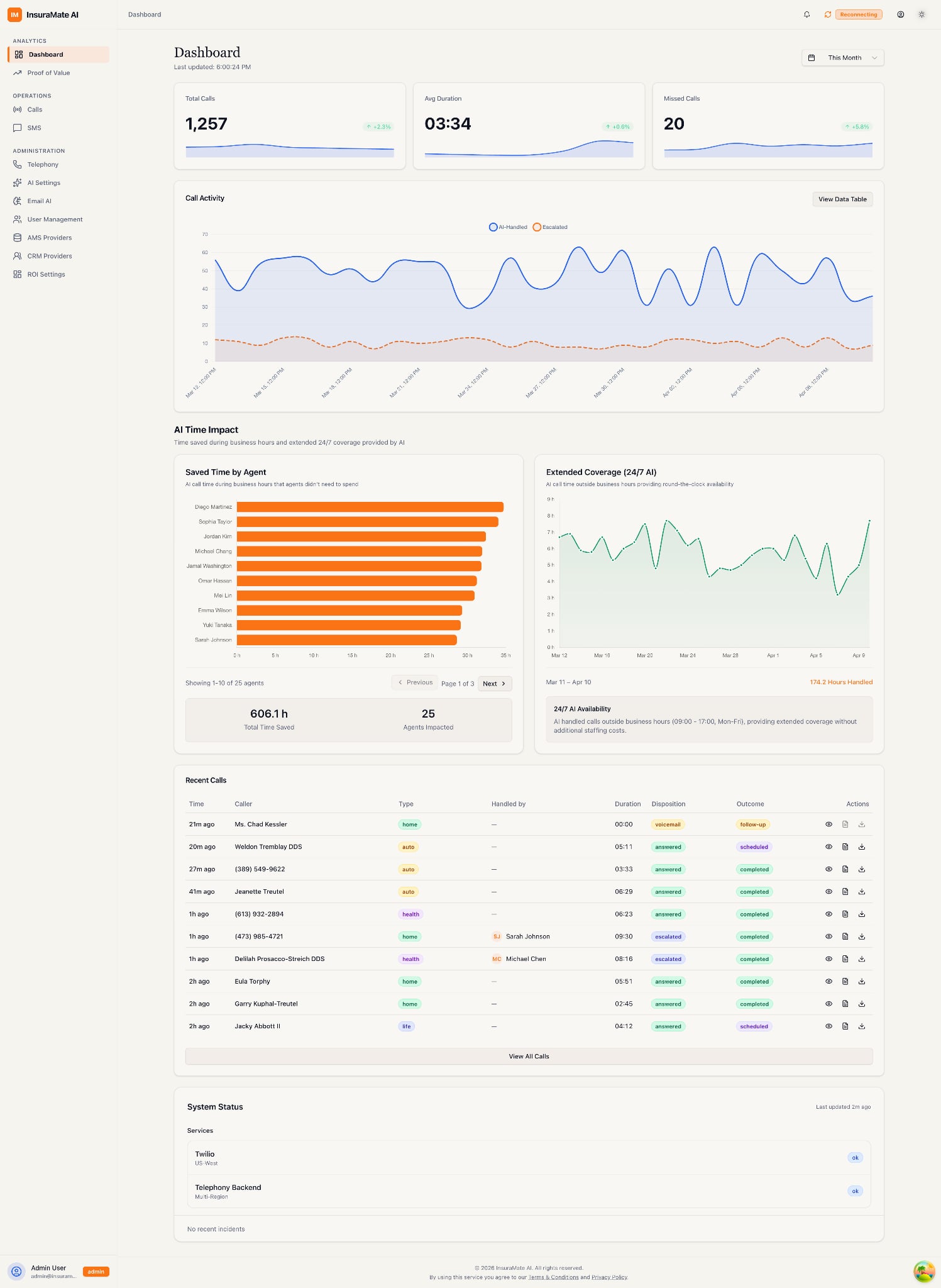This screenshot has width=941, height=1288.
Task: Click the circular landscape icon bottom corner
Action: [x=924, y=1271]
